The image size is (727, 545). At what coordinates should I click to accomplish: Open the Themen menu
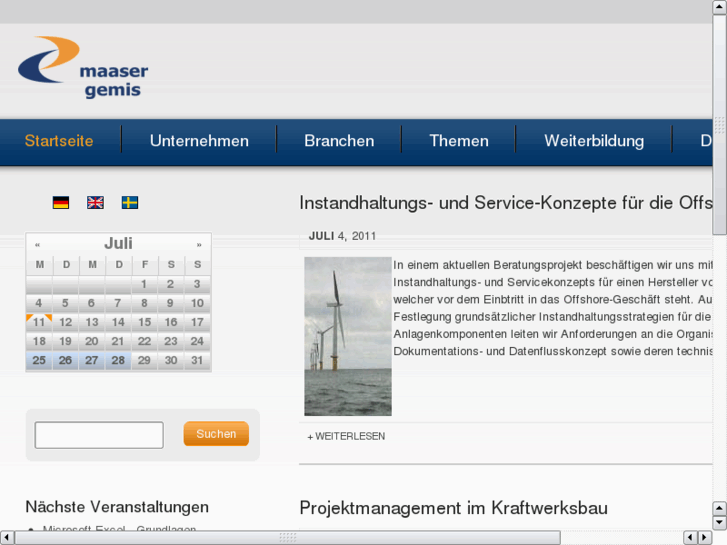pos(459,141)
